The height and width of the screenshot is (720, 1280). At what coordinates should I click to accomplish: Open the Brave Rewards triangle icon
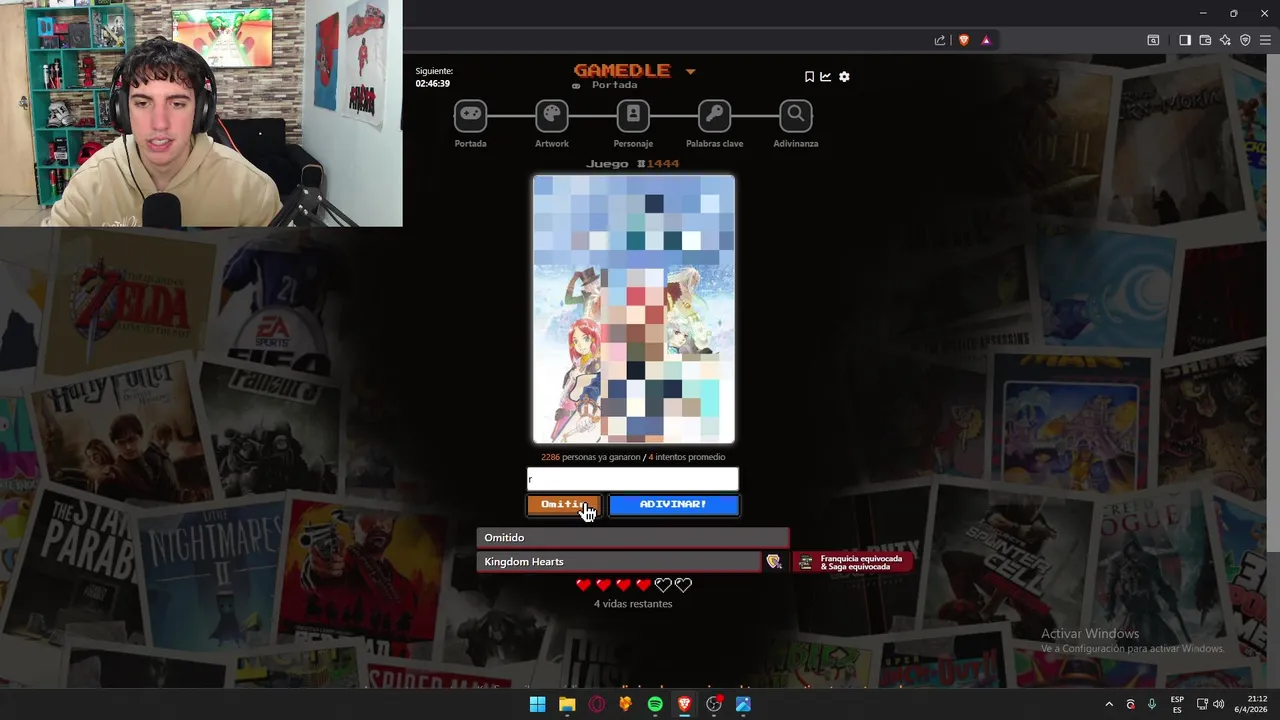(x=986, y=40)
